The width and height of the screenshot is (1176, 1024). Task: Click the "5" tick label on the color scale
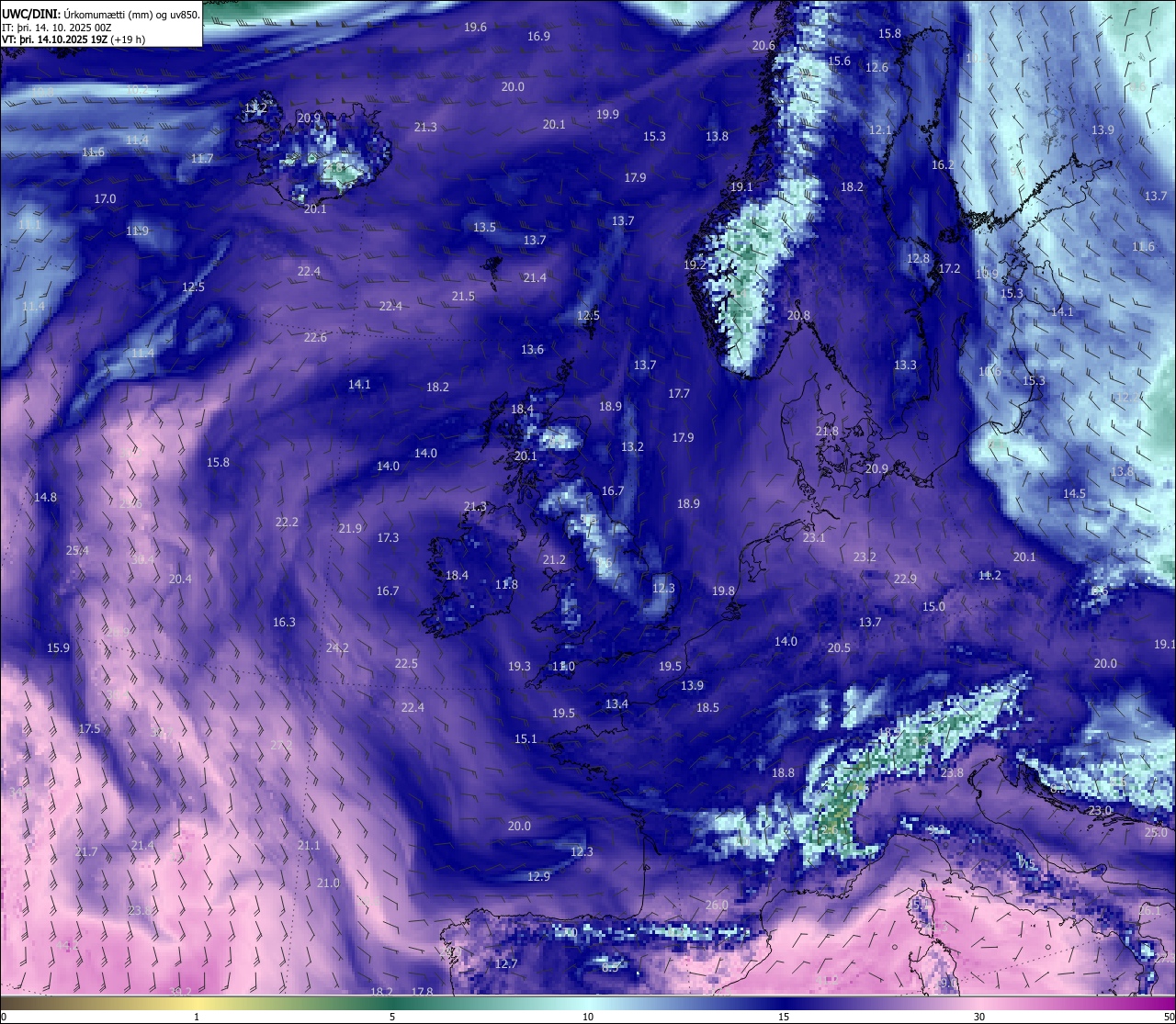392,1017
